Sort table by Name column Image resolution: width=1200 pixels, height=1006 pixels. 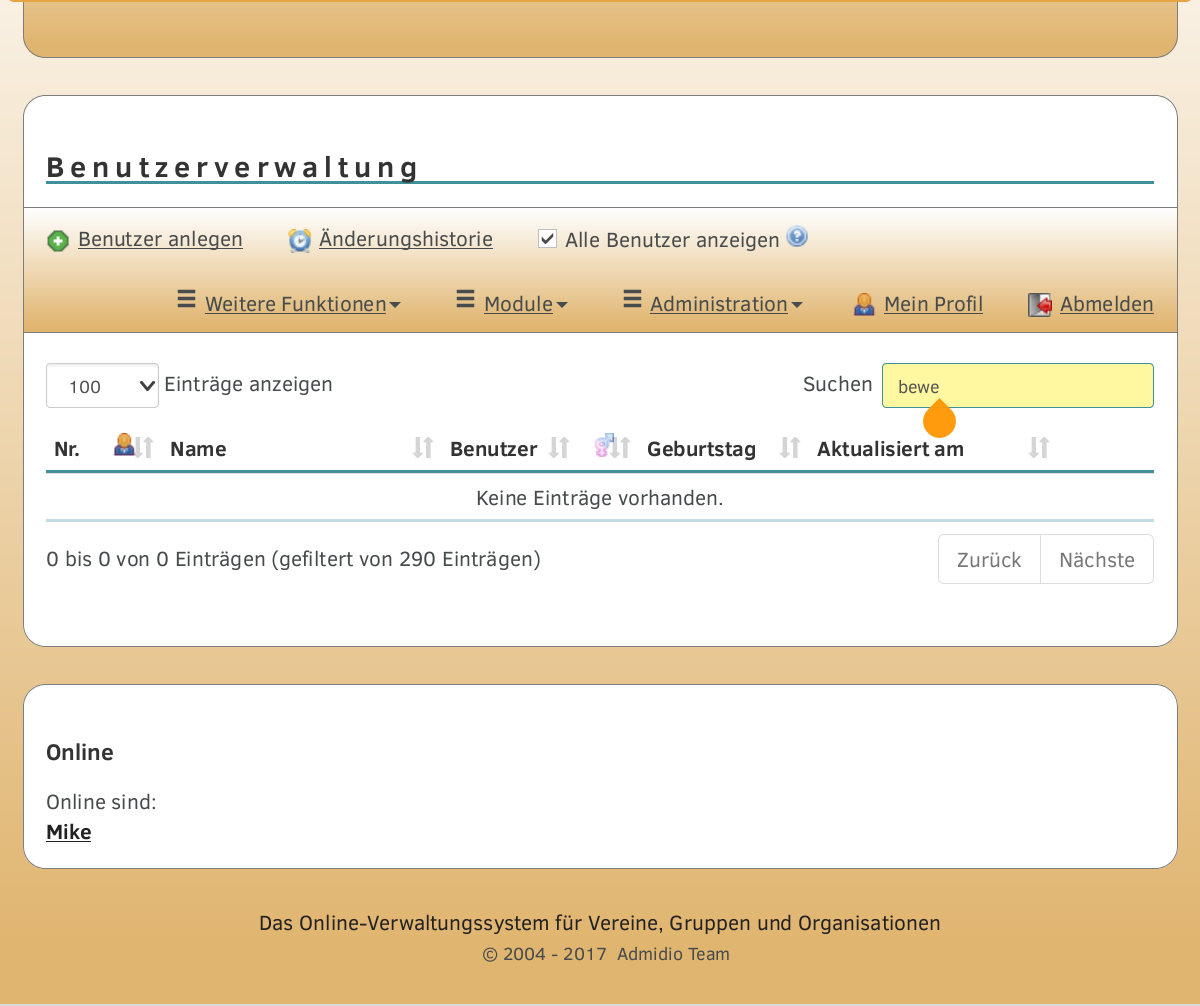pyautogui.click(x=198, y=449)
